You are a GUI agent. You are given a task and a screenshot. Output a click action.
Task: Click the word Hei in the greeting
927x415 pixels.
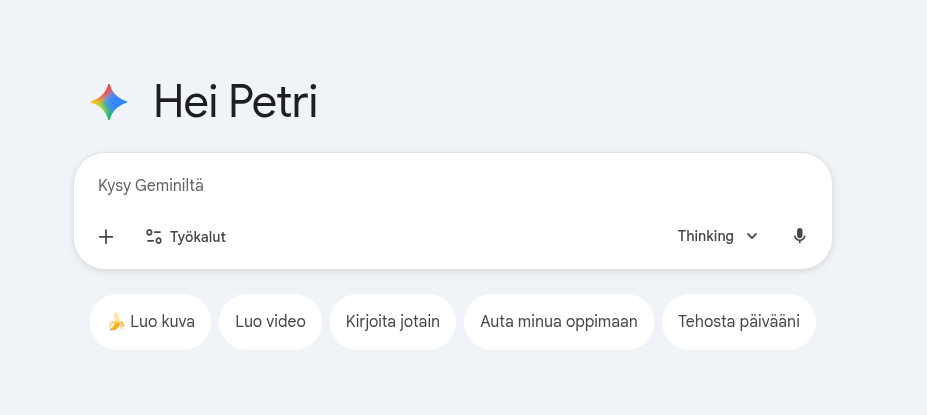tap(185, 102)
